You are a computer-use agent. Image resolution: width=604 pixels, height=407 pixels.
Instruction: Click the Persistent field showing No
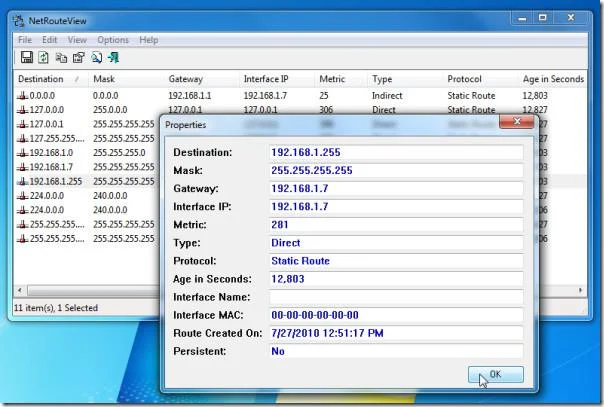[396, 352]
